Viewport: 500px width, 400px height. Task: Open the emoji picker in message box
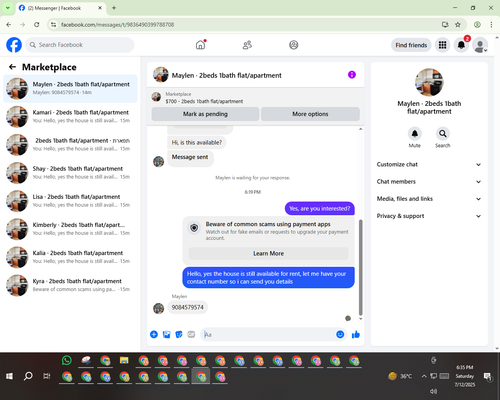pos(340,334)
